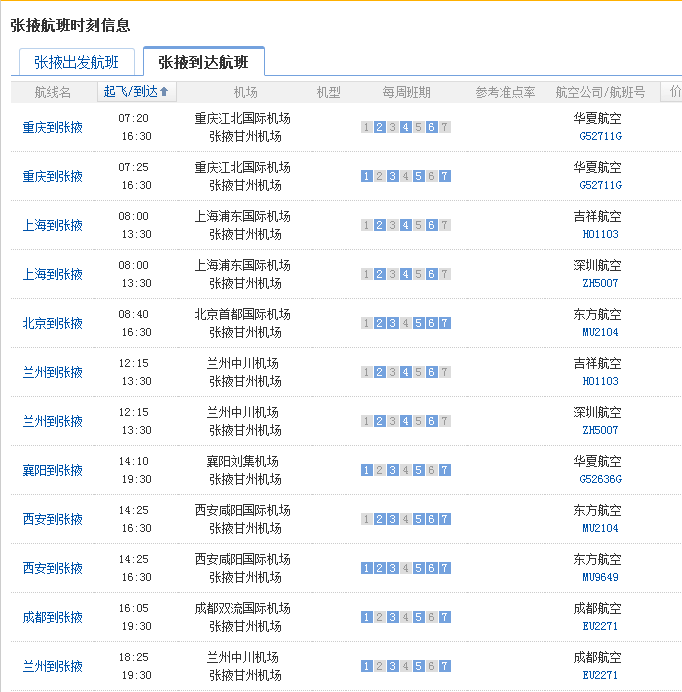Sort by the 起飞/到达 column header

click(x=136, y=92)
